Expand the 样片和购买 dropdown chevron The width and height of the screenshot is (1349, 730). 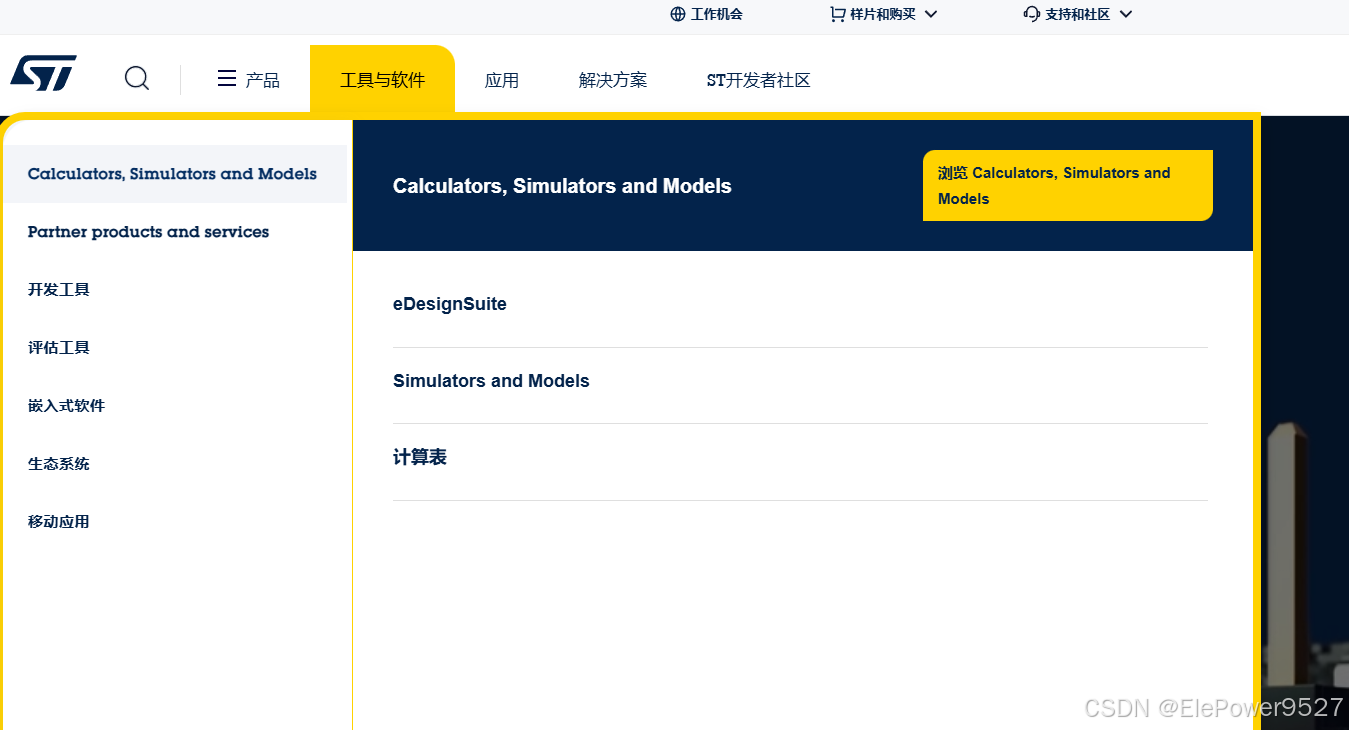[x=931, y=14]
